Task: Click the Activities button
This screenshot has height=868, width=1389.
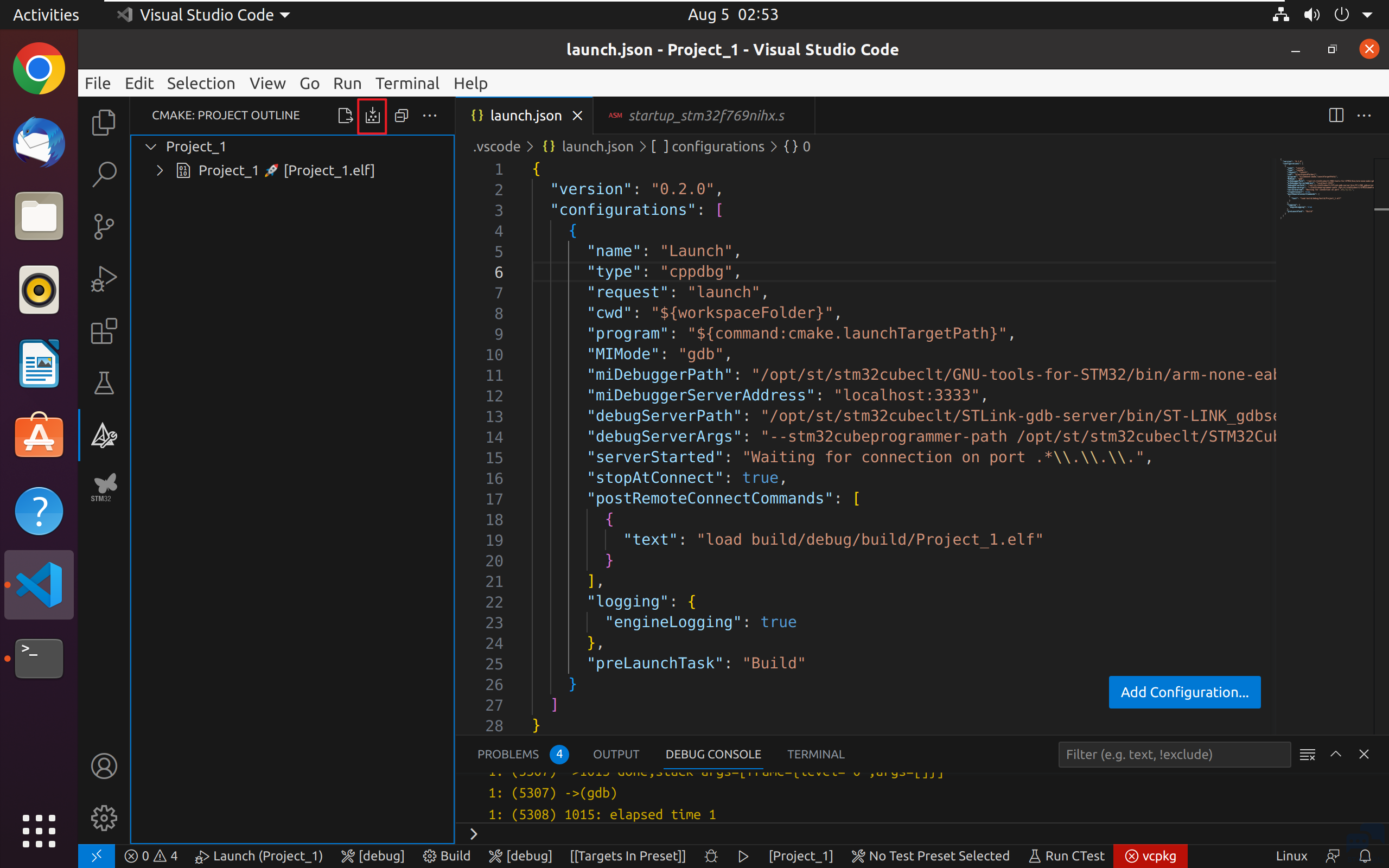Action: [46, 15]
